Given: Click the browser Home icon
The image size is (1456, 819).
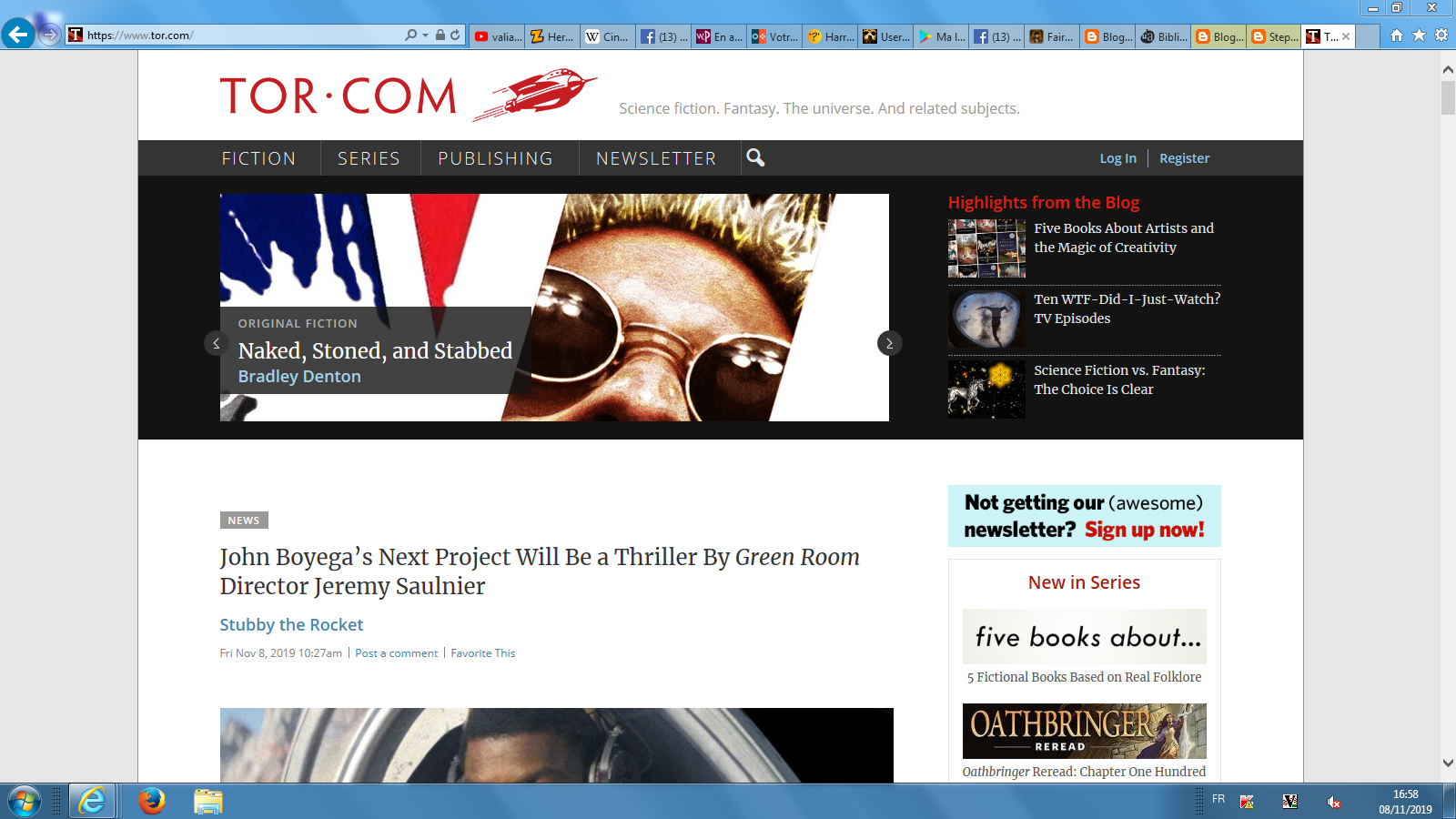Looking at the screenshot, I should coord(1397,35).
